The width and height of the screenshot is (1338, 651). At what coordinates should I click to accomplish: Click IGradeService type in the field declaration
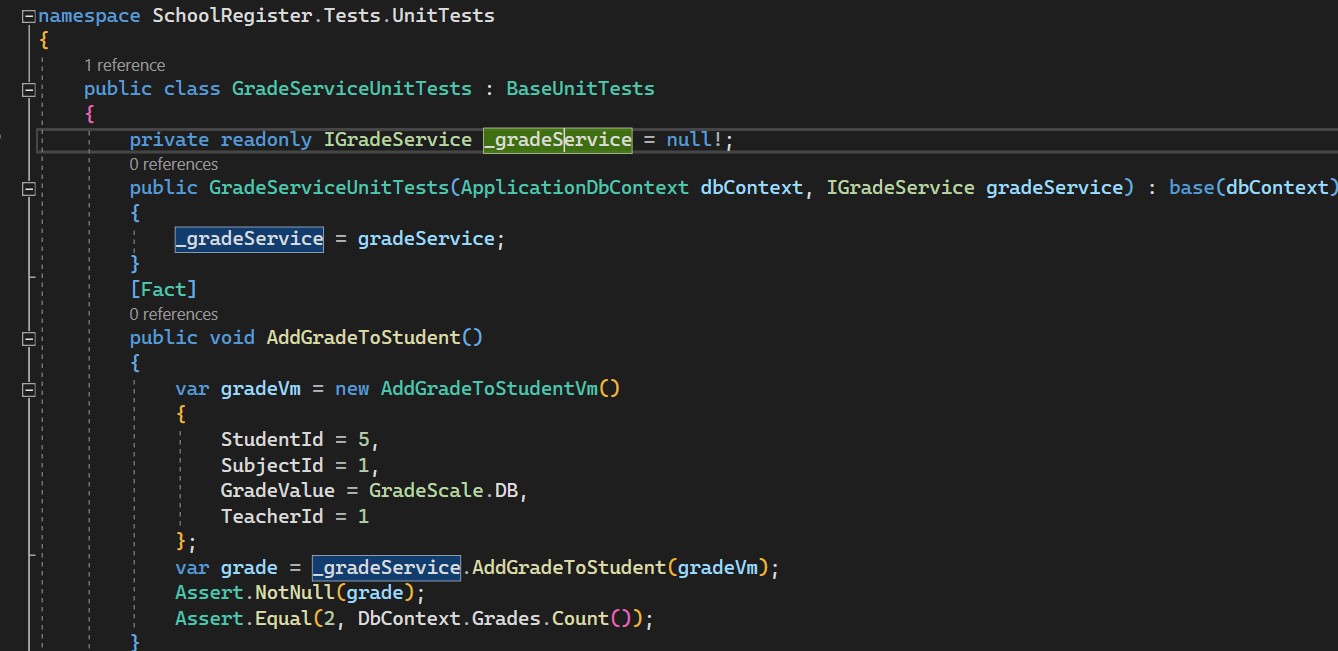click(397, 140)
